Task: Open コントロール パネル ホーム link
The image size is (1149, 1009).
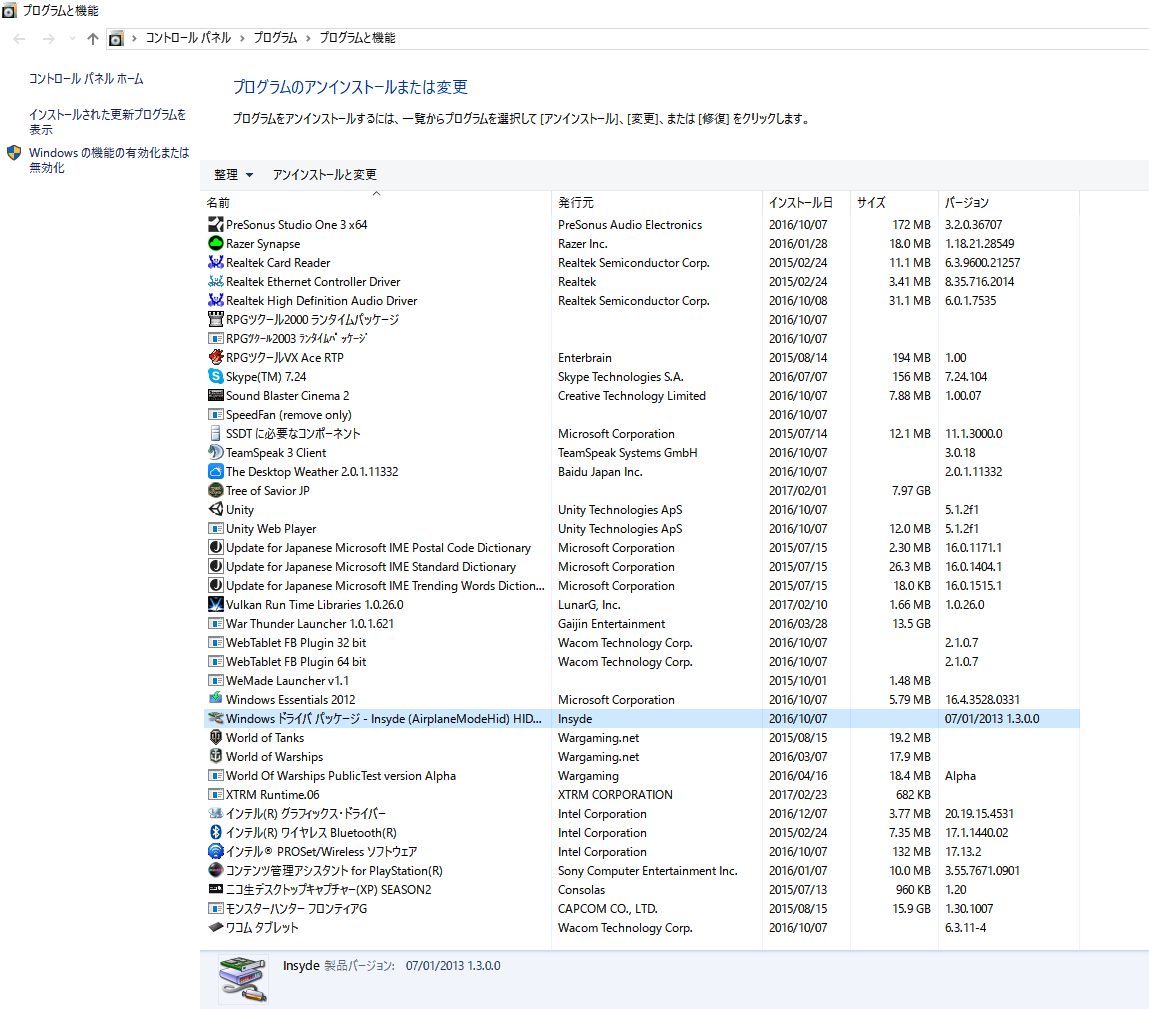Action: click(x=86, y=78)
